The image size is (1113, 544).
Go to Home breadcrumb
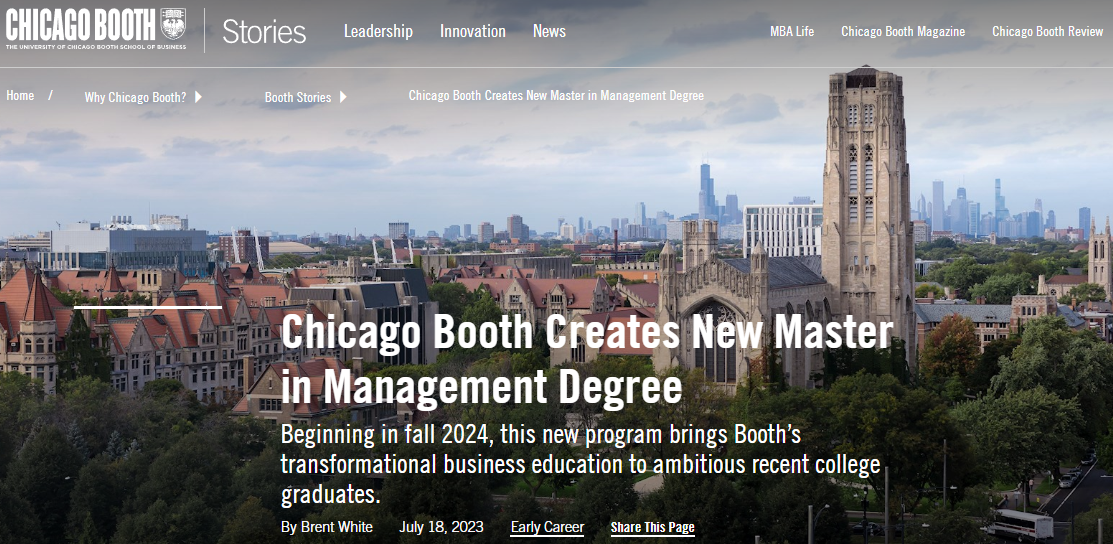(20, 95)
